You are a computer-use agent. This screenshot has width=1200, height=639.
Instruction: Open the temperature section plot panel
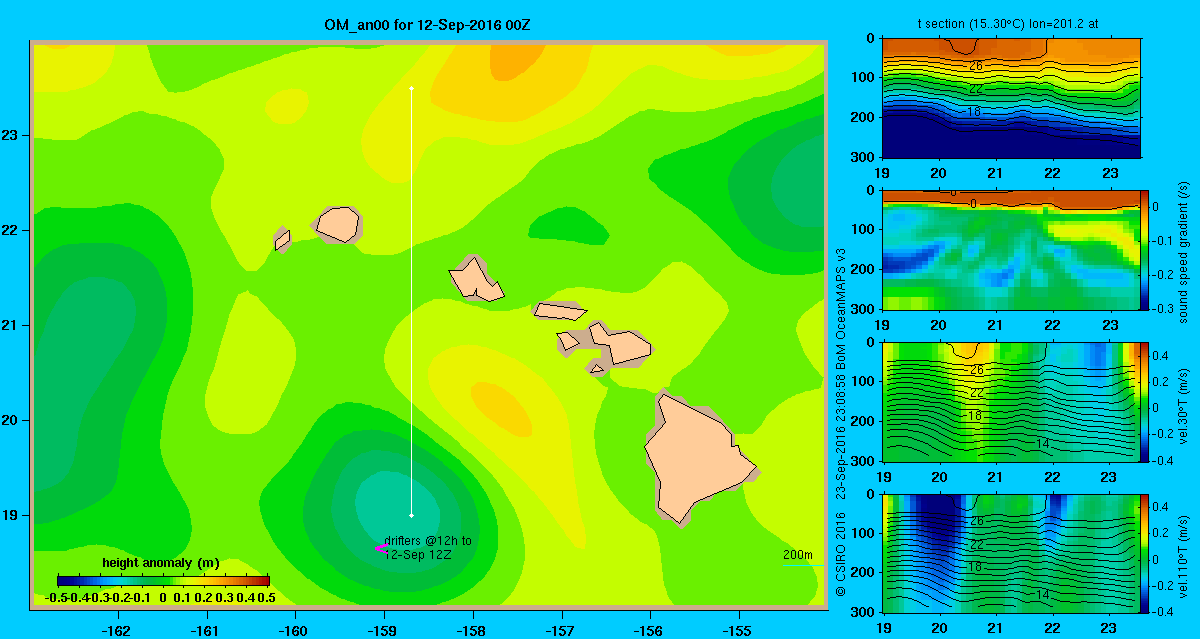[x=1012, y=98]
